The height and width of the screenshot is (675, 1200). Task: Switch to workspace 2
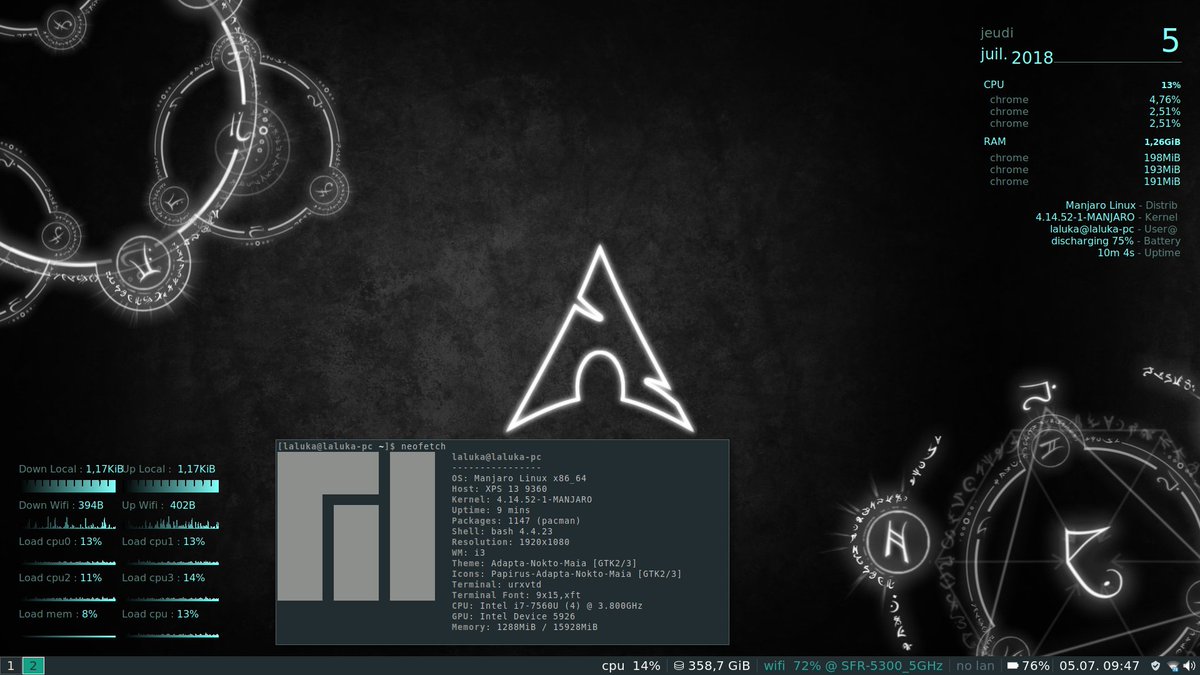point(31,665)
